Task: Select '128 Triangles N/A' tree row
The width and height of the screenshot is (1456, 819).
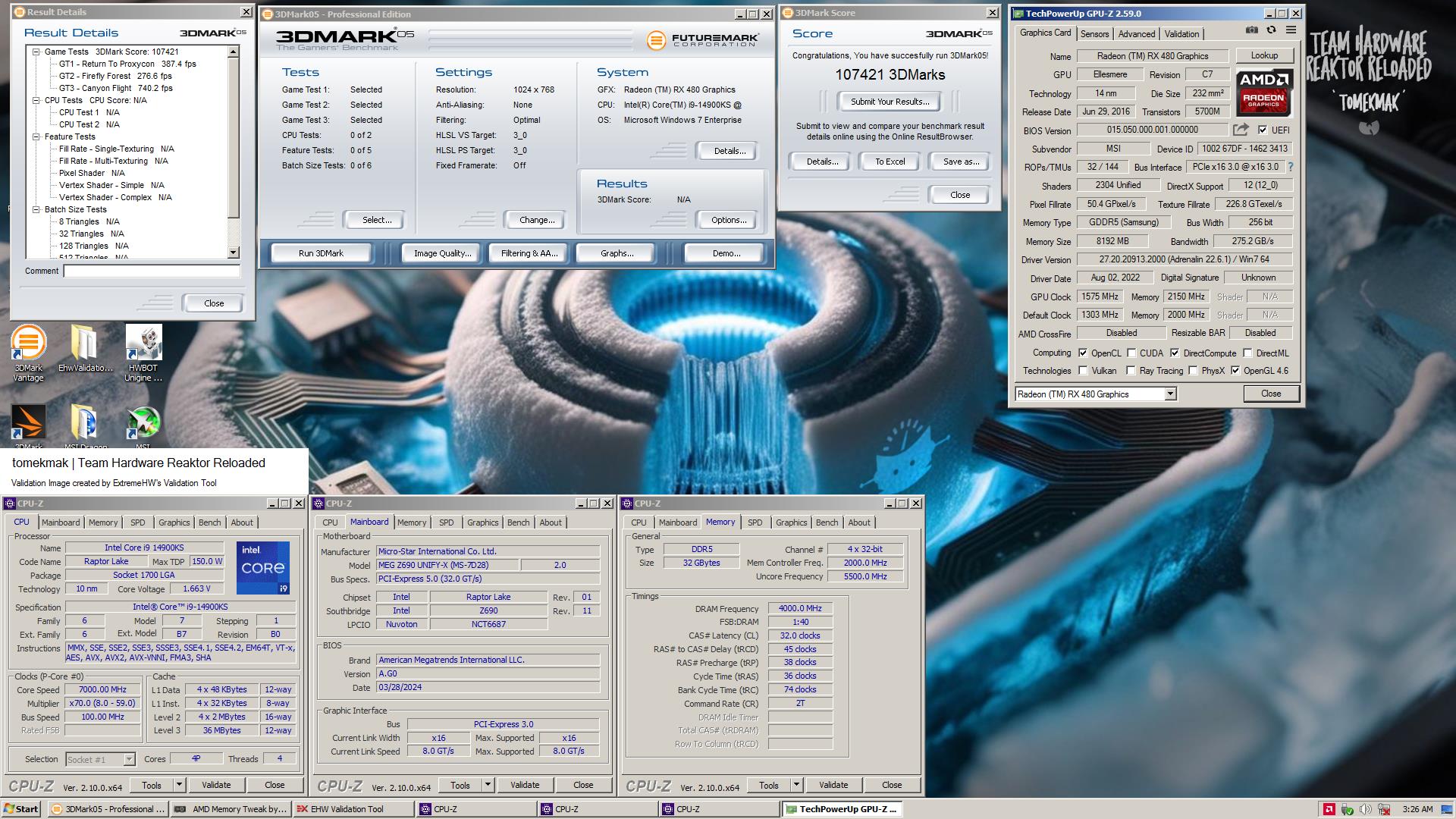Action: coord(94,246)
